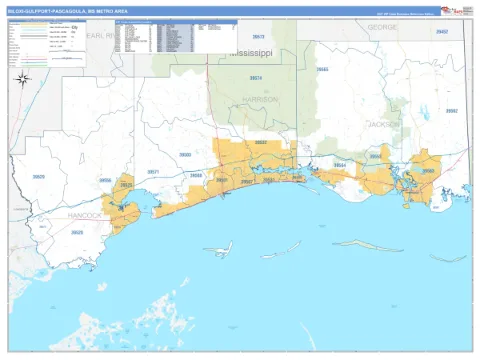
Task: Click ZIP code label 39571
Action: tap(153, 172)
